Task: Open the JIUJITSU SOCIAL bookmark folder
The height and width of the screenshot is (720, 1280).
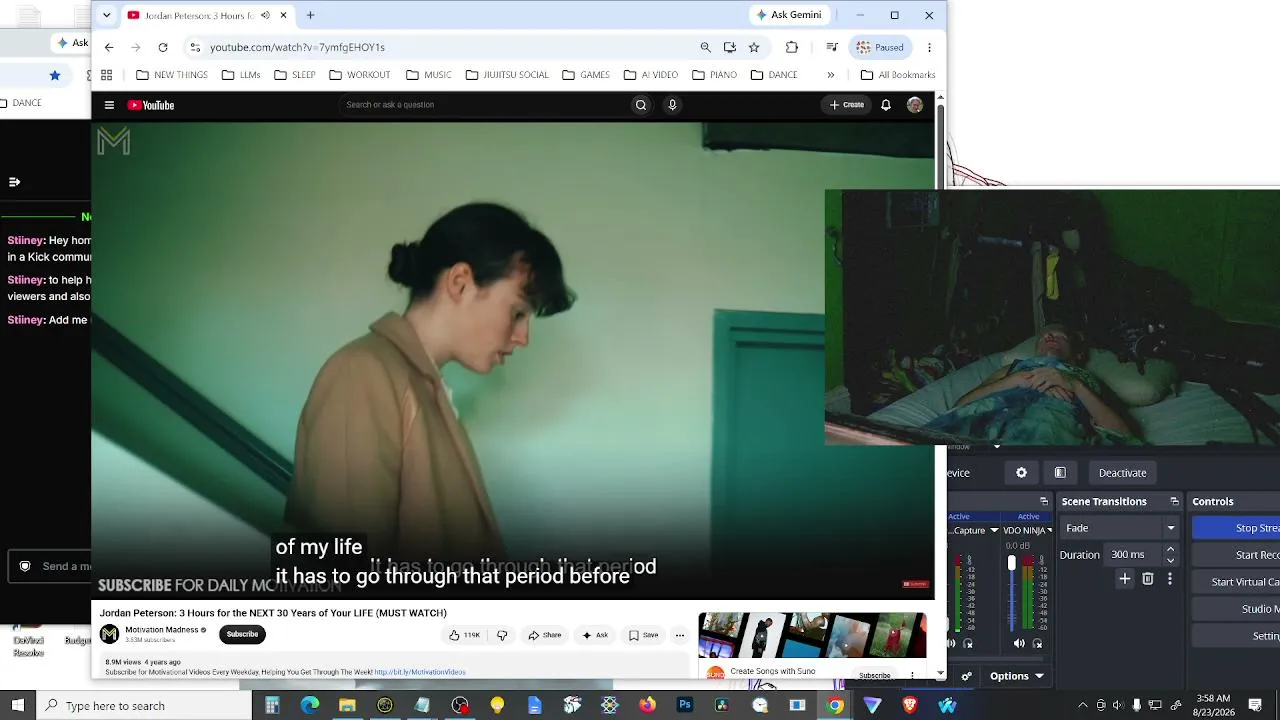Action: (x=506, y=75)
